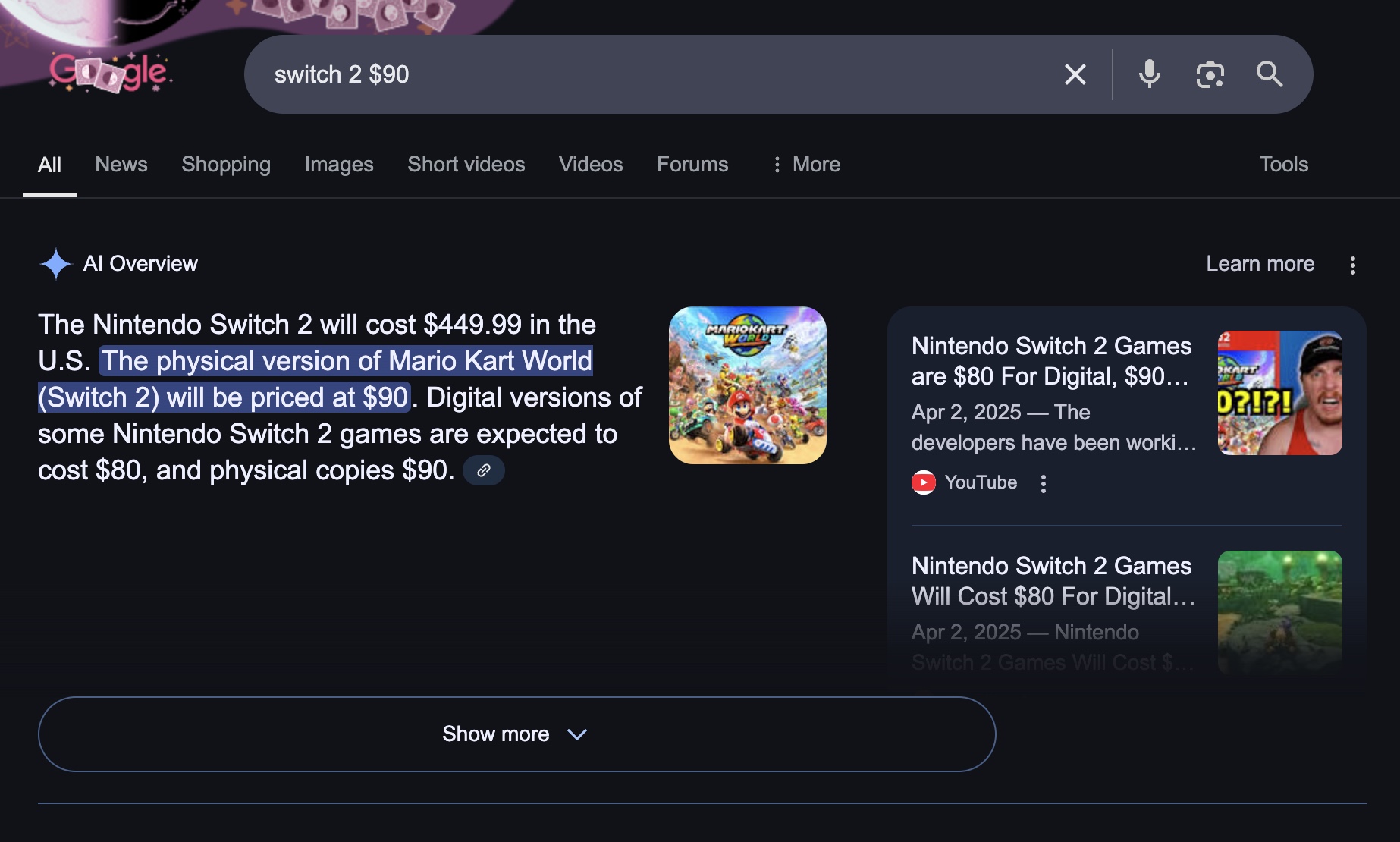Screen dimensions: 1400x842
Task: Open the Short videos tab
Action: [x=466, y=165]
